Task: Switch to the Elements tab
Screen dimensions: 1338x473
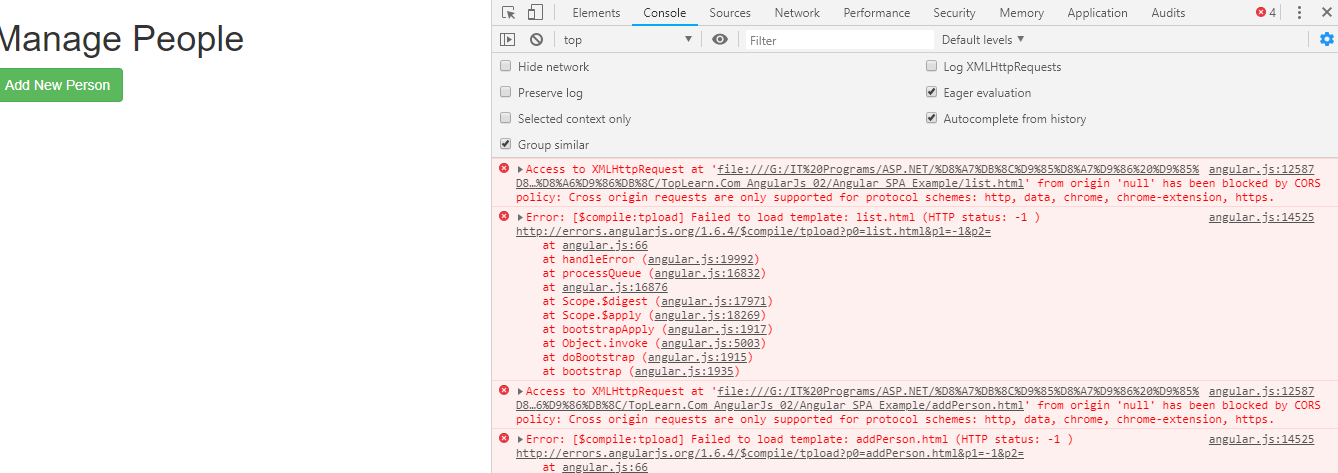Action: point(596,13)
